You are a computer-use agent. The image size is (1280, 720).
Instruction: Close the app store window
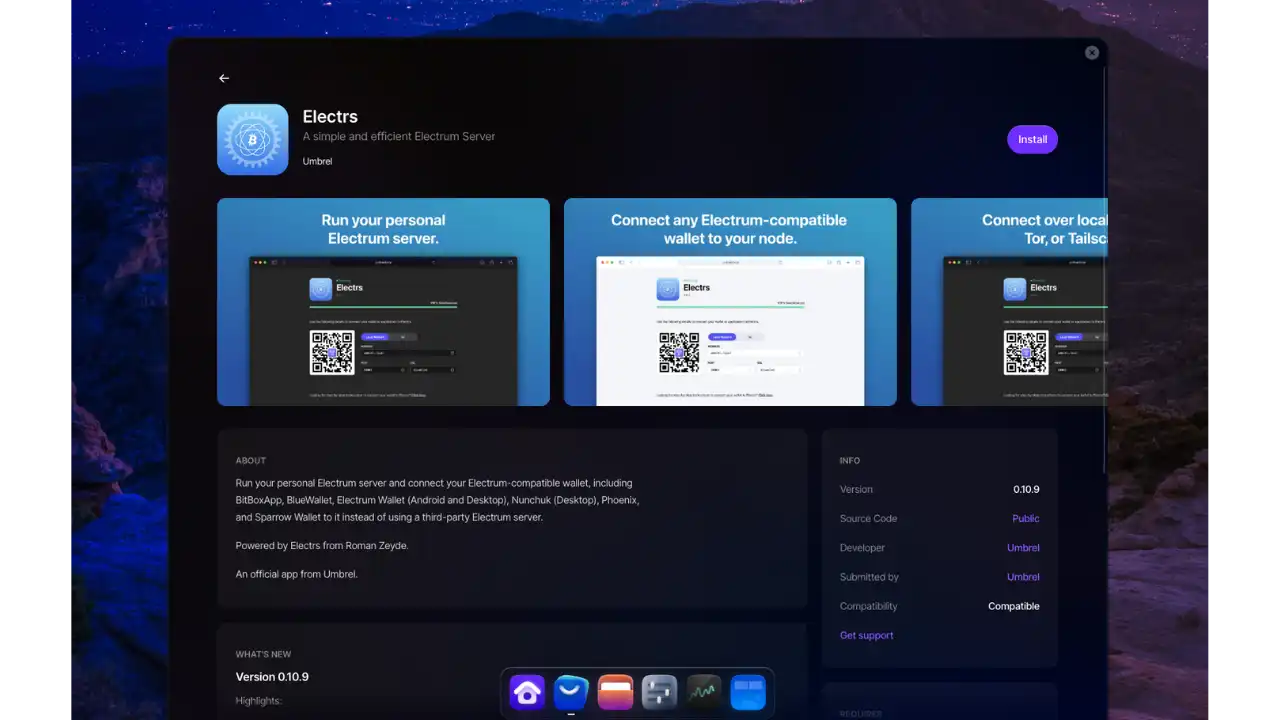pyautogui.click(x=1092, y=53)
